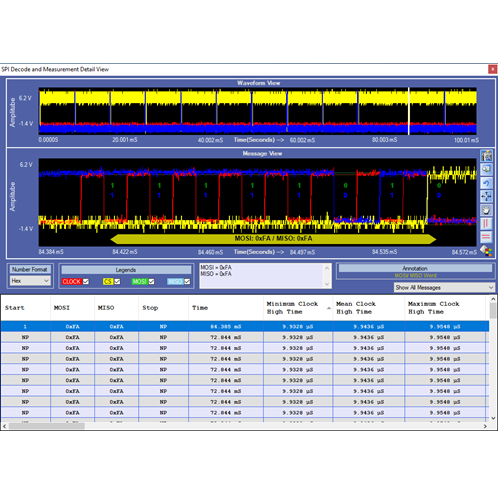Click the horizontal scrollbar left arrow
Screen dimensions: 500x500
pos(4,426)
